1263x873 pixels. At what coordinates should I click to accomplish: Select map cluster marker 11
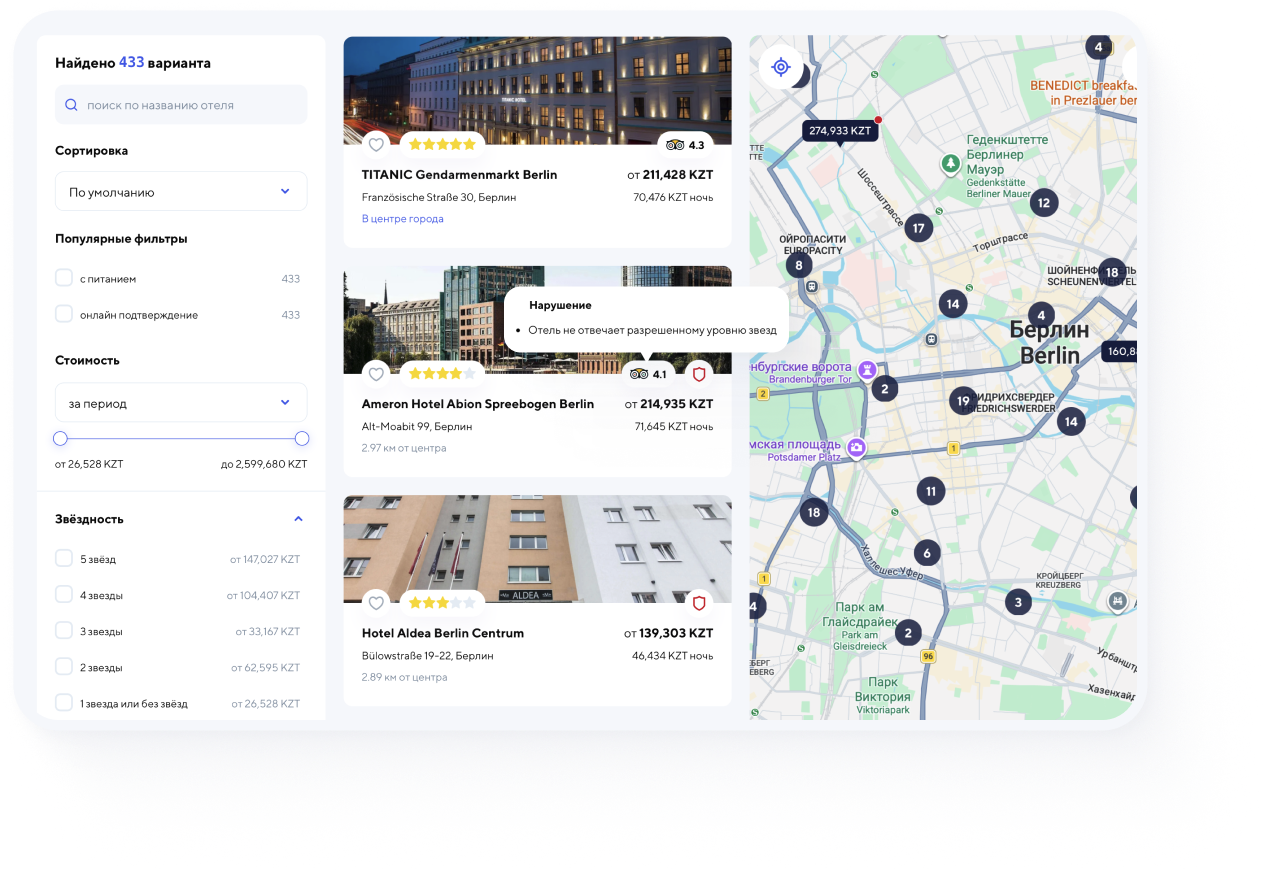coord(931,491)
